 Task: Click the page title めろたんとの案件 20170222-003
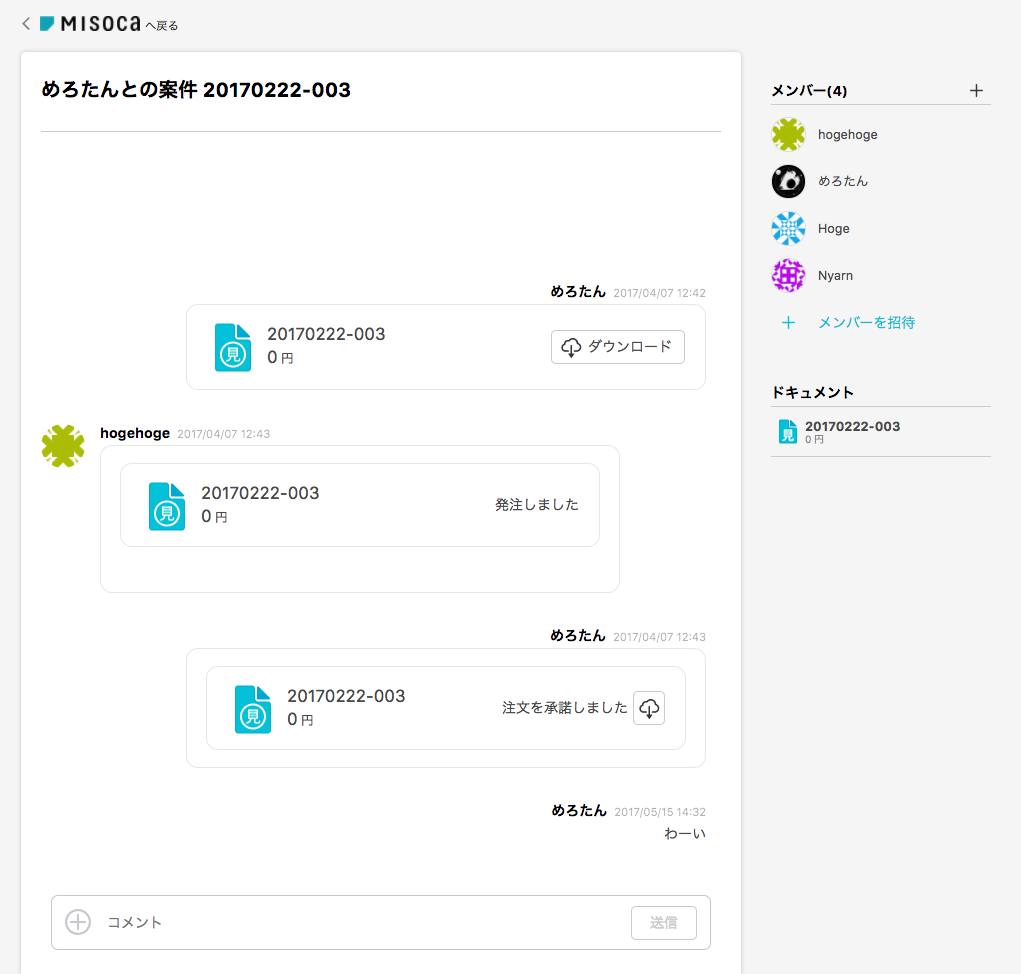point(196,90)
